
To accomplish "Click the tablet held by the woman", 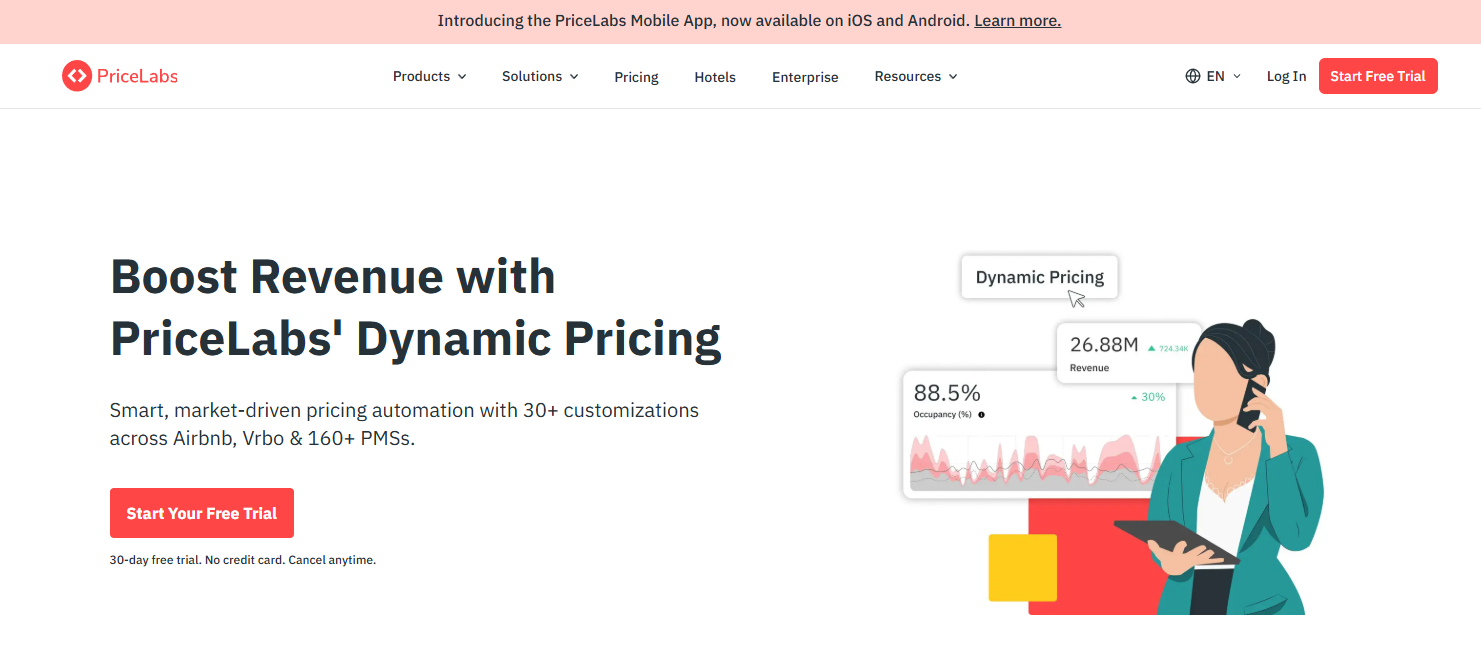I will point(1175,541).
